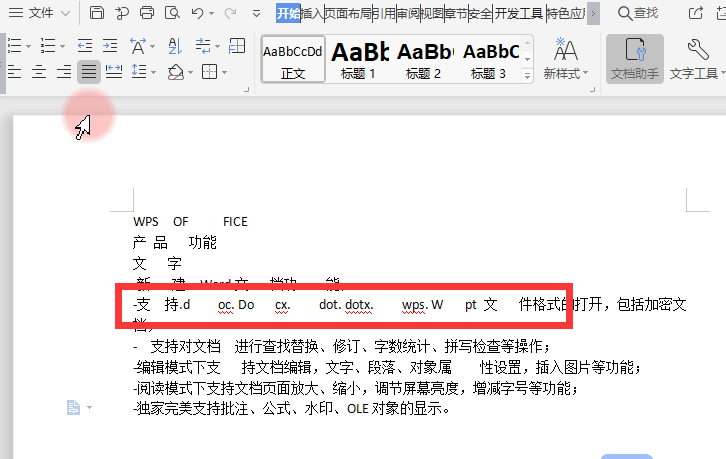
Task: Click the hamburger menu icon
Action: tap(16, 13)
